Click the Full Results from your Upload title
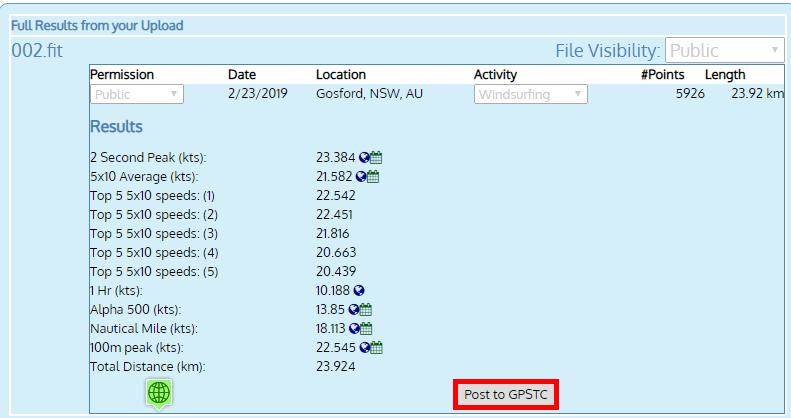Screen dimensions: 791x418 pos(96,25)
